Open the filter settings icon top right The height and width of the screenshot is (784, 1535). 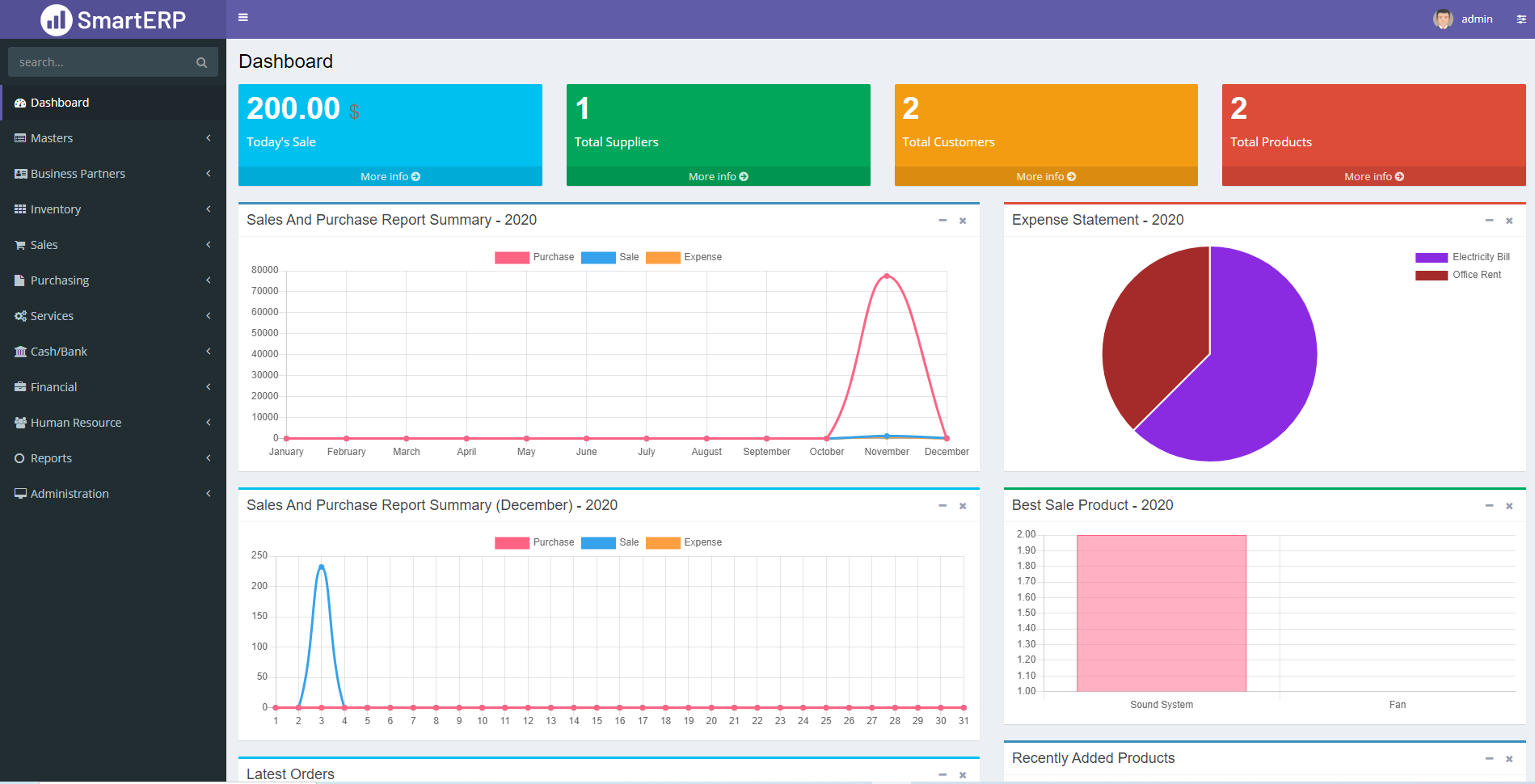pos(1523,19)
